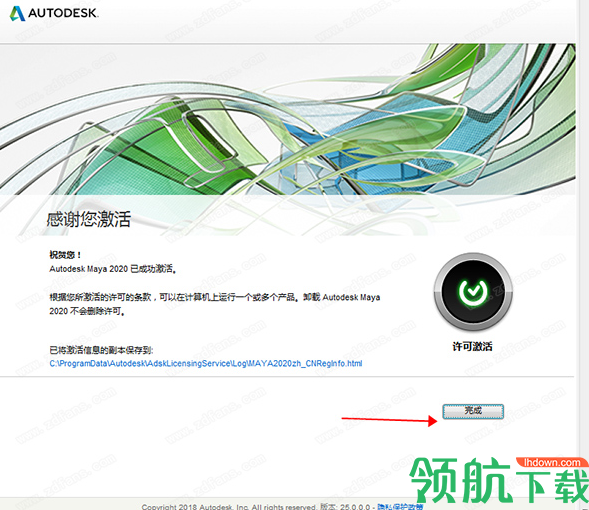Click the version 25.0.0.0 footer text
This screenshot has height=510, width=589.
[x=345, y=507]
